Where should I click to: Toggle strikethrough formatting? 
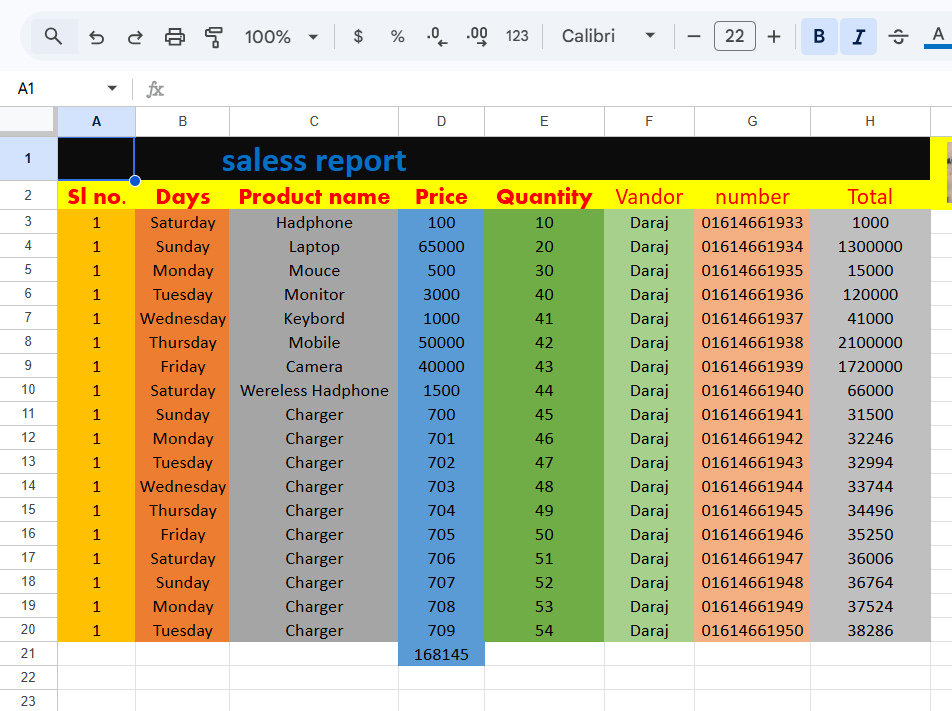(898, 37)
